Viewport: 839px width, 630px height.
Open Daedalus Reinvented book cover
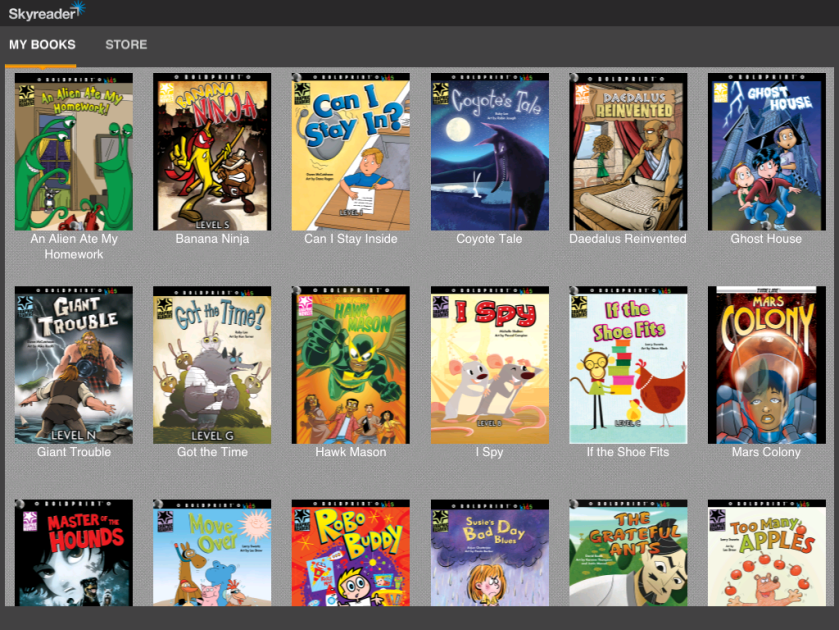click(x=628, y=152)
